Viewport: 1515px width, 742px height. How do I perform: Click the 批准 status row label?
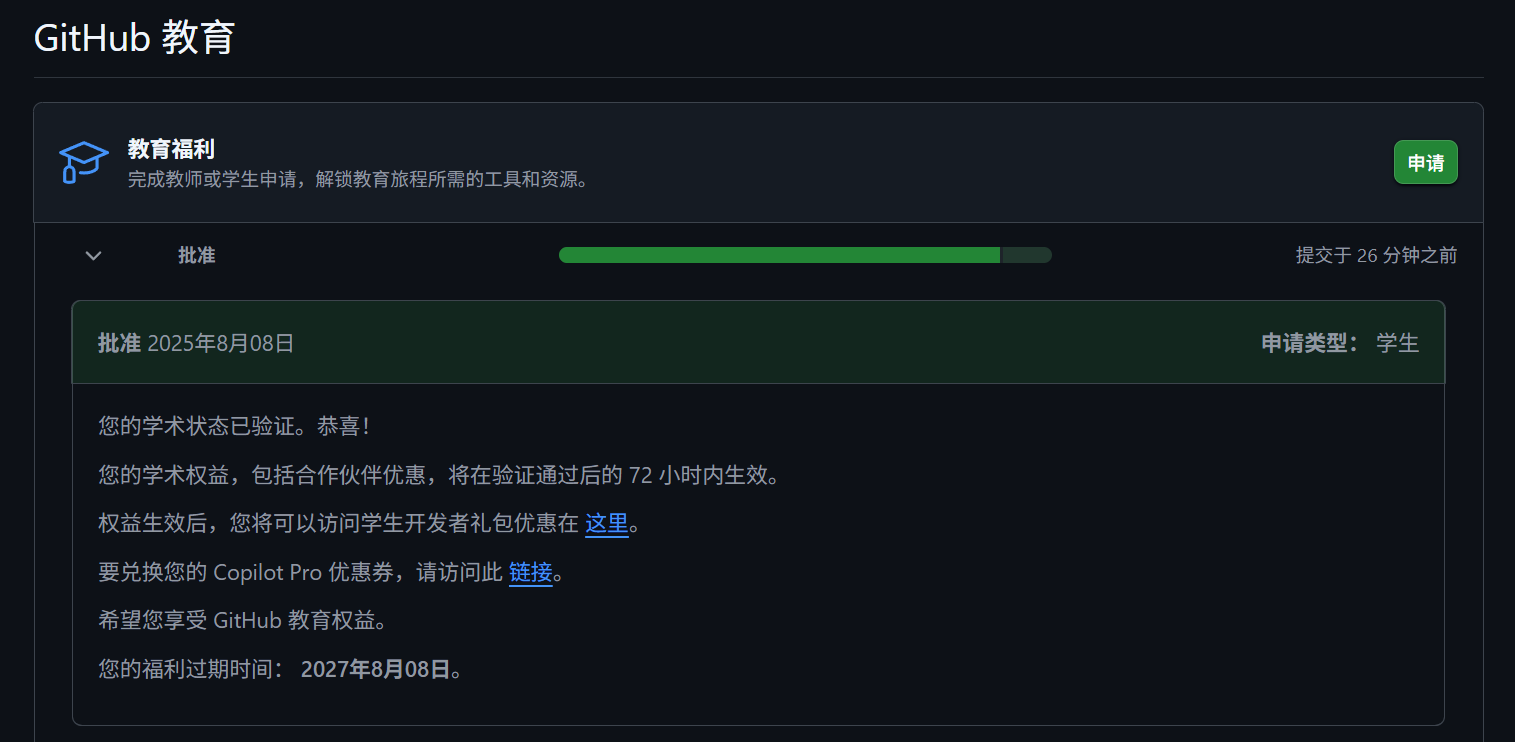(x=197, y=255)
